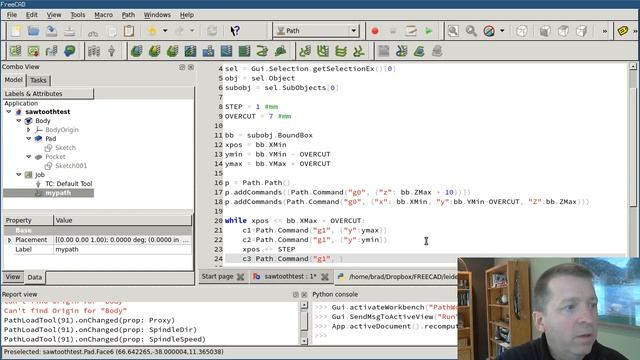
Task: Undock the Combo View panel
Action: [182, 67]
